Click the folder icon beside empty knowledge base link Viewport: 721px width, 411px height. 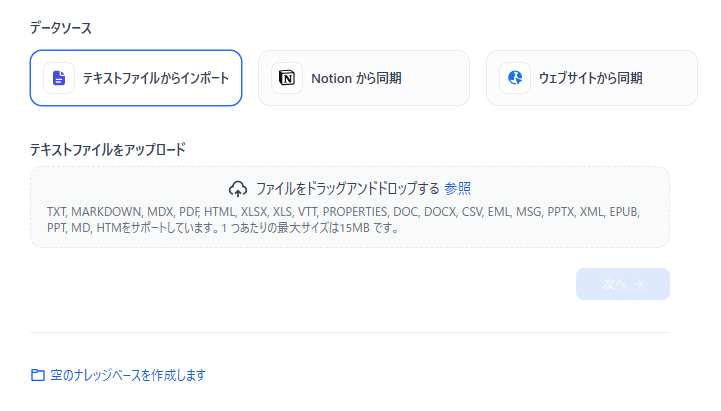tap(38, 375)
